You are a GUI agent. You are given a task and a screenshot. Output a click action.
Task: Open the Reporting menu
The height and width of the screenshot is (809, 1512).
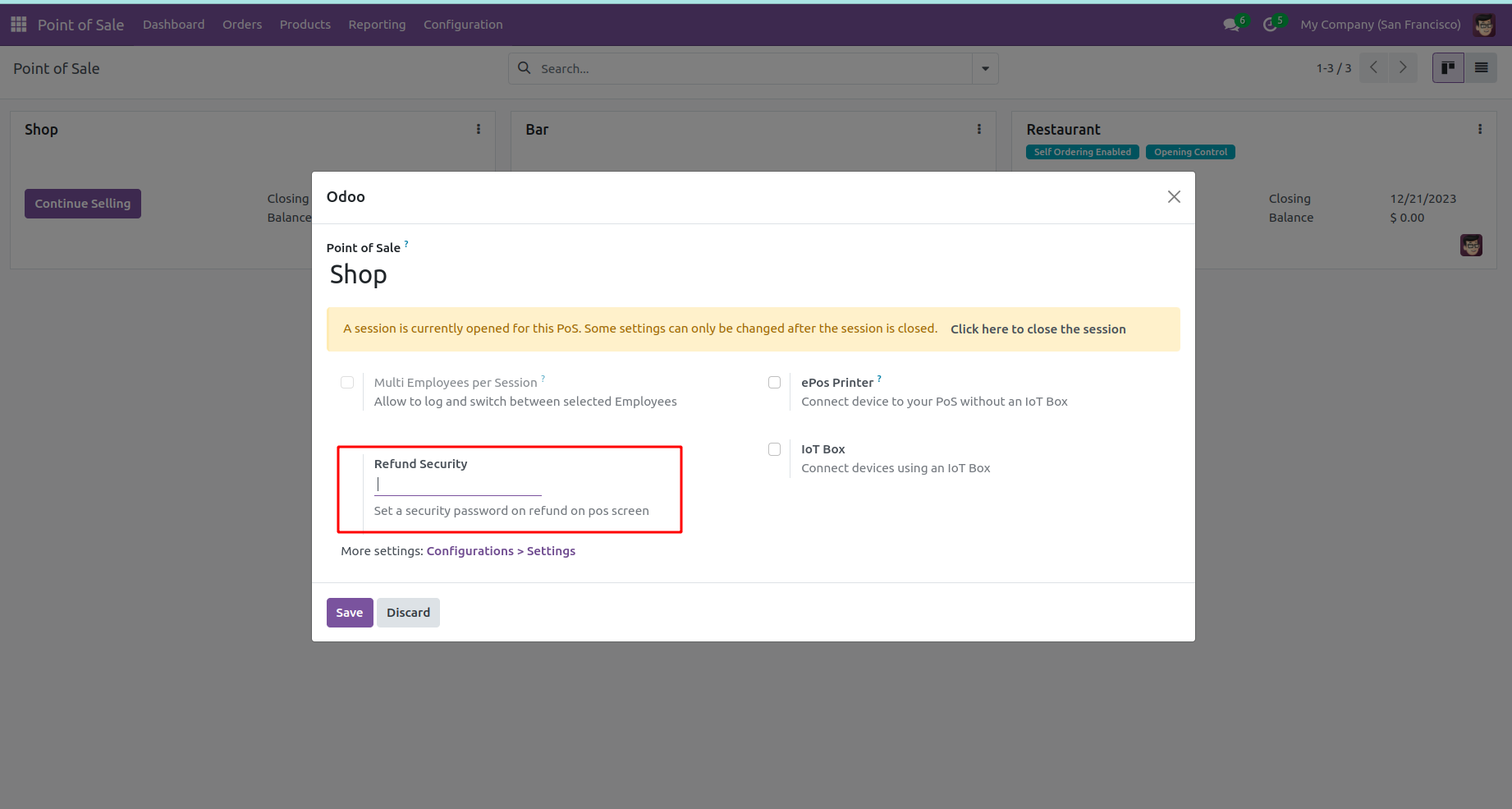pos(377,25)
